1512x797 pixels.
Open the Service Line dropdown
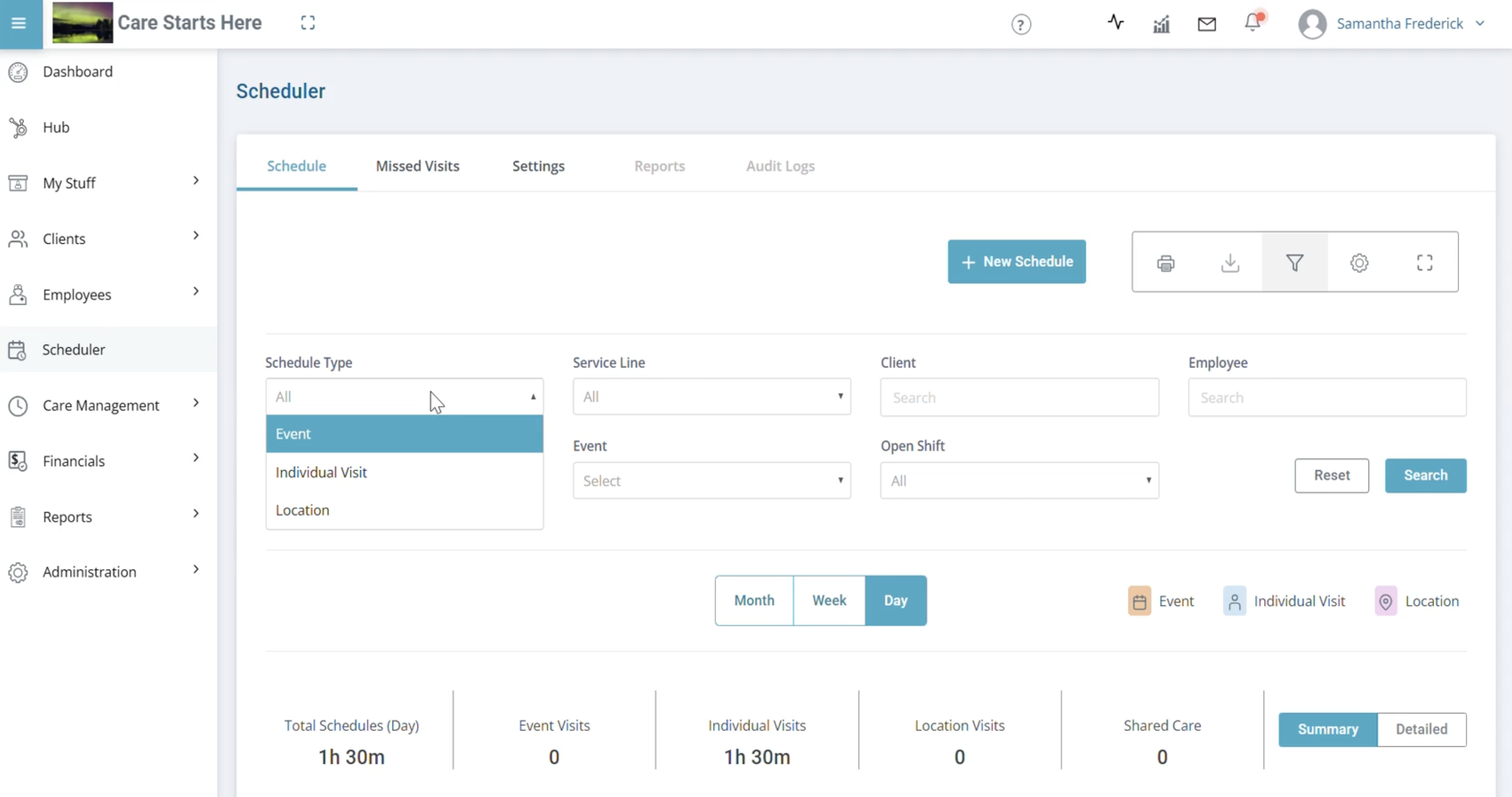coord(711,397)
